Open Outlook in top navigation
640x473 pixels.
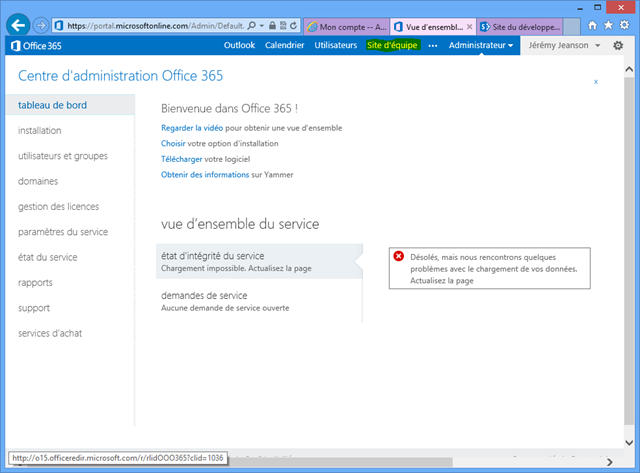[x=239, y=45]
